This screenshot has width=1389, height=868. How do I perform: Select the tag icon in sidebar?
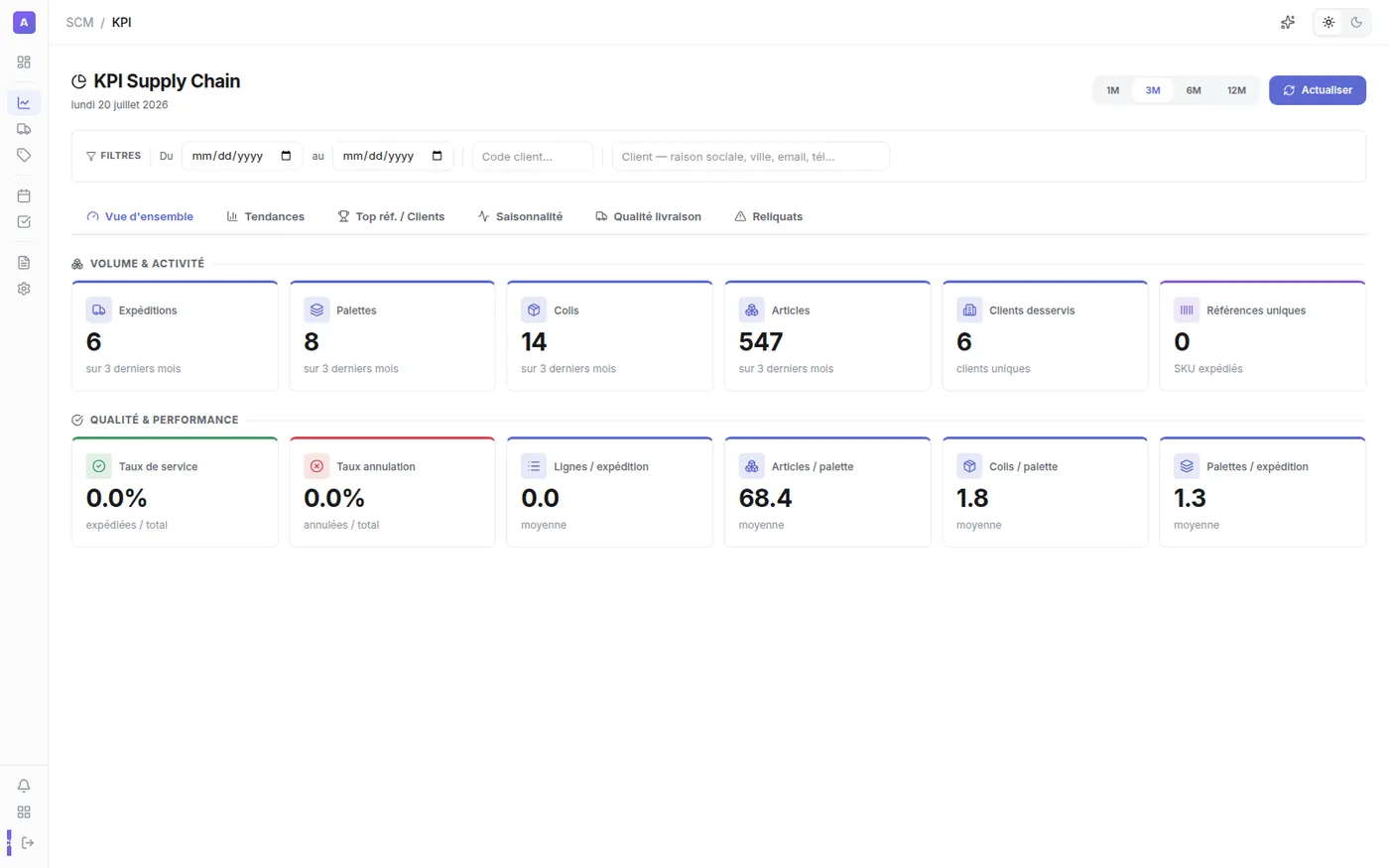(x=24, y=155)
